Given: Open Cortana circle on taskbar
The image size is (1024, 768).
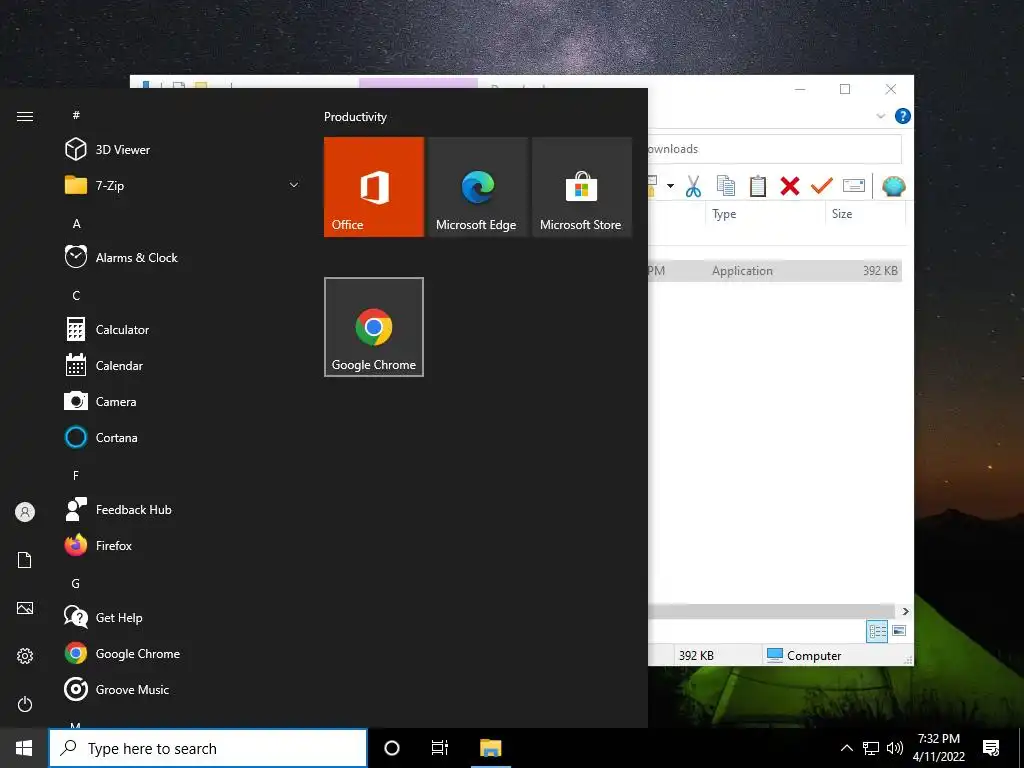Looking at the screenshot, I should point(392,748).
